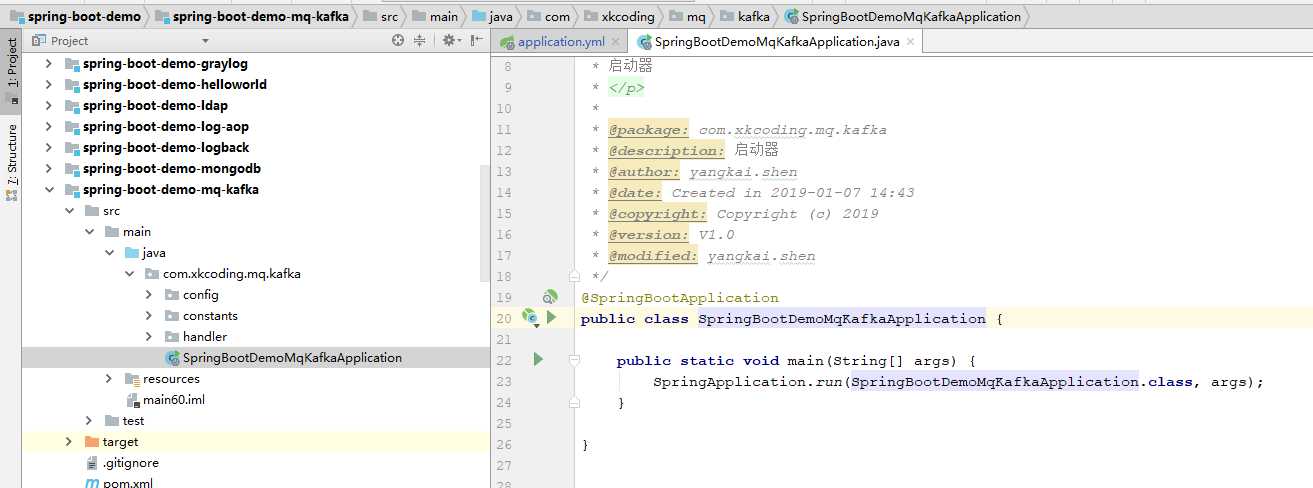The width and height of the screenshot is (1313, 488).
Task: Click the src breadcrumb
Action: (381, 16)
